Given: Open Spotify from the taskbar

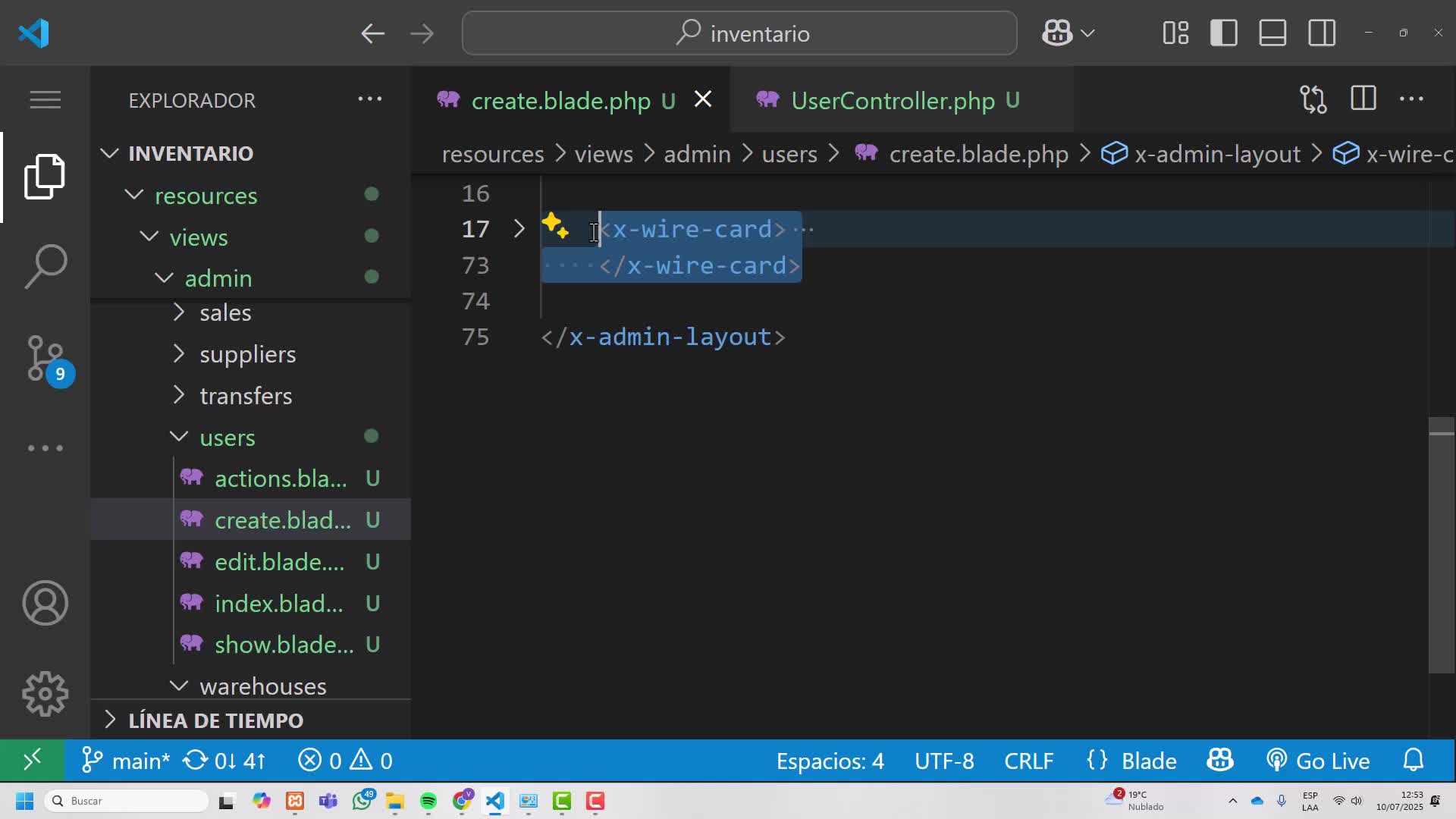Looking at the screenshot, I should (x=428, y=801).
